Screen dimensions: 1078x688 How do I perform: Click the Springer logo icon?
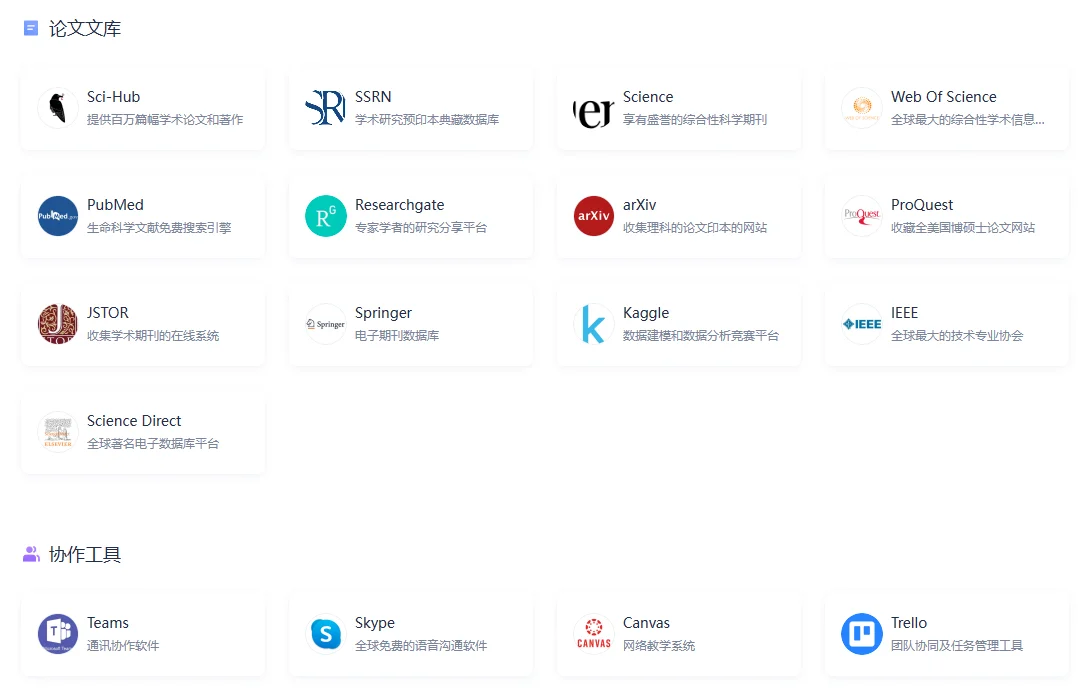[x=326, y=324]
